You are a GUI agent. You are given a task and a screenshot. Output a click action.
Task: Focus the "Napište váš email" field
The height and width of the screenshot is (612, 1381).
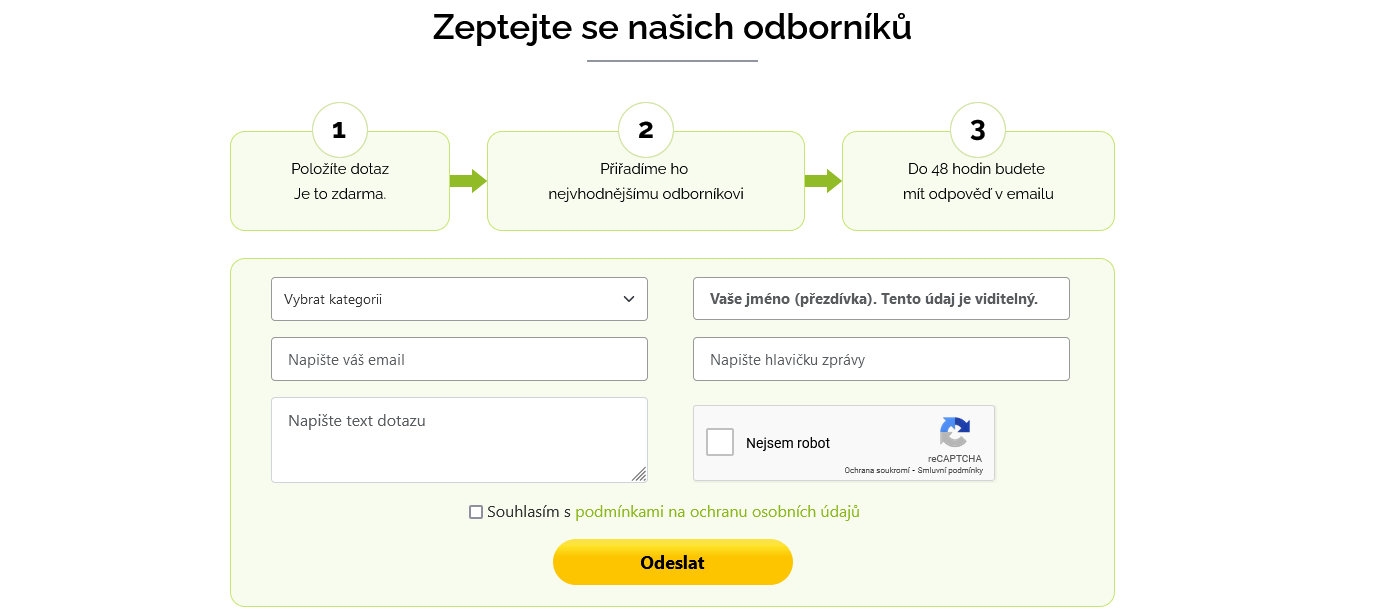click(x=459, y=359)
